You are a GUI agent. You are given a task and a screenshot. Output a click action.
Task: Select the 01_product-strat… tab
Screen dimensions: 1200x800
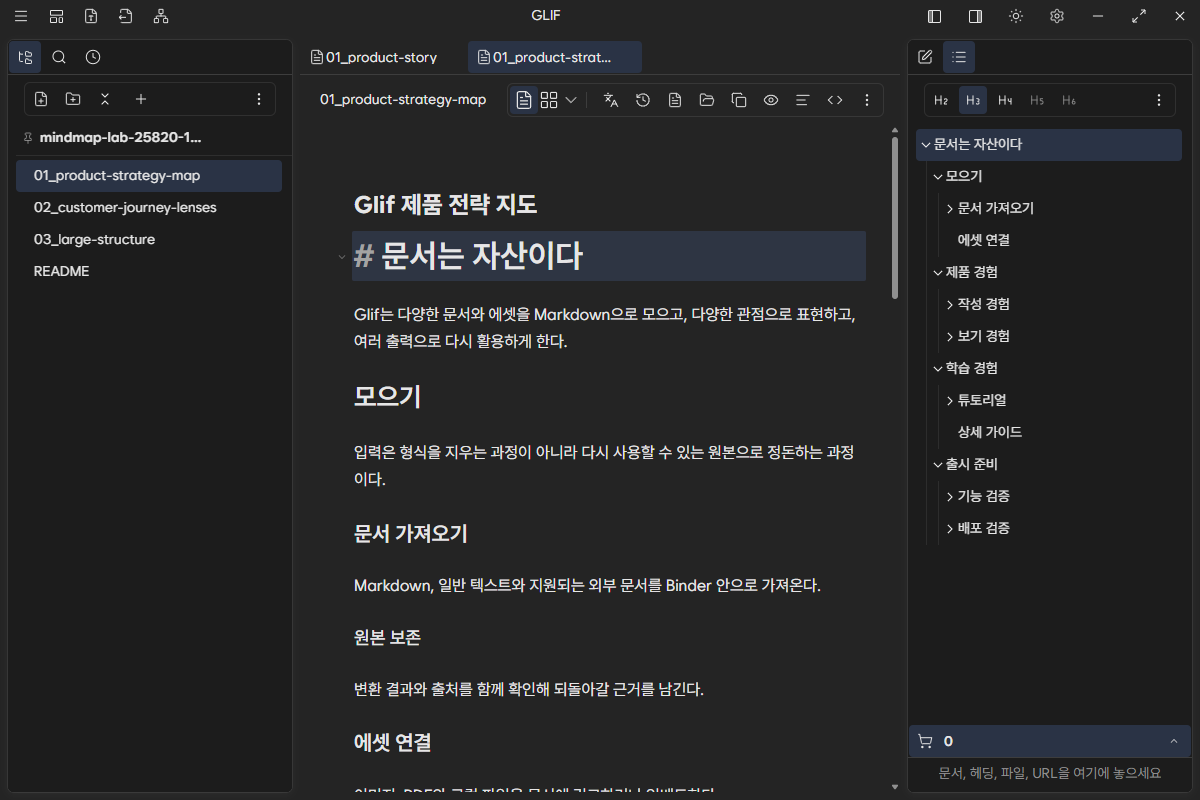(x=555, y=57)
